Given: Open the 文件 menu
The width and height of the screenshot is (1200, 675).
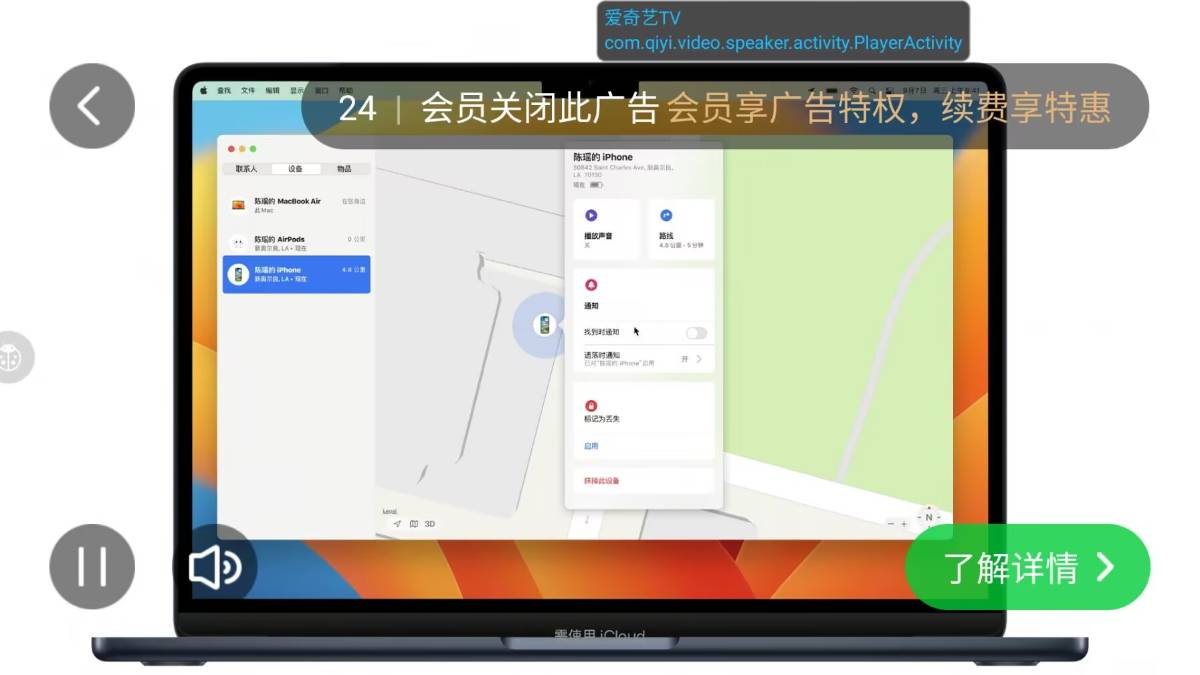Looking at the screenshot, I should point(248,90).
